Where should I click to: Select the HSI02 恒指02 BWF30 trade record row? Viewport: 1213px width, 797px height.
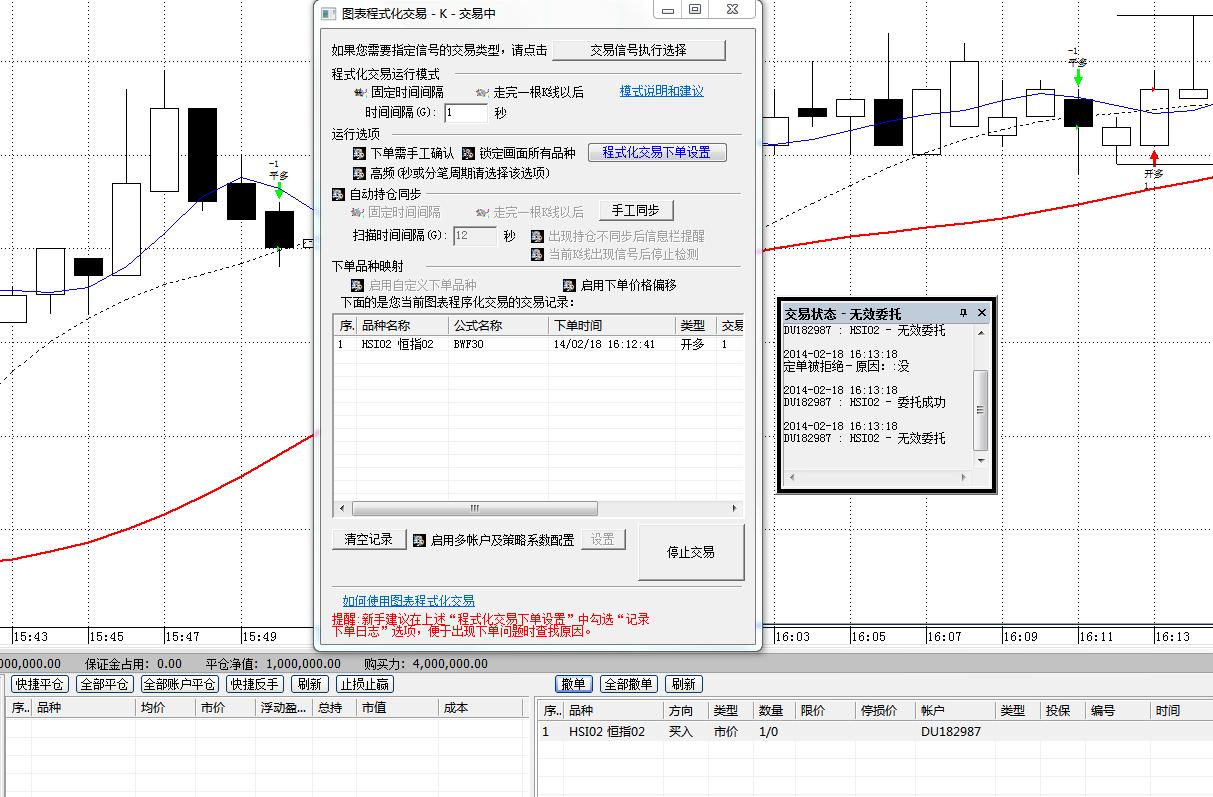(500, 344)
